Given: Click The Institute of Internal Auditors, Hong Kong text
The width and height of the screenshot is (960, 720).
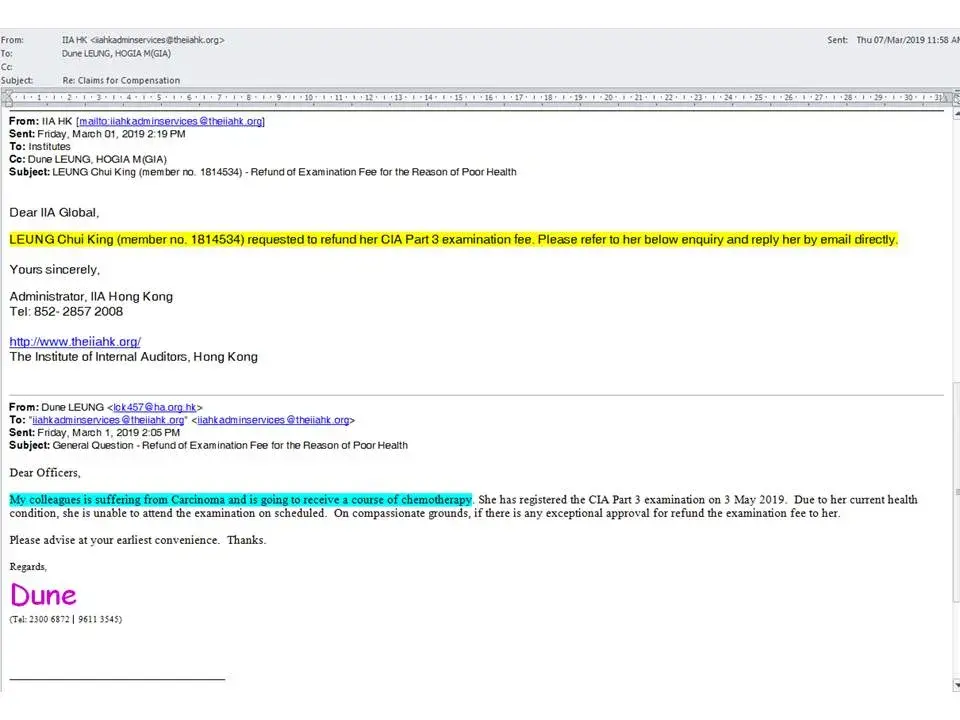Looking at the screenshot, I should point(133,357).
